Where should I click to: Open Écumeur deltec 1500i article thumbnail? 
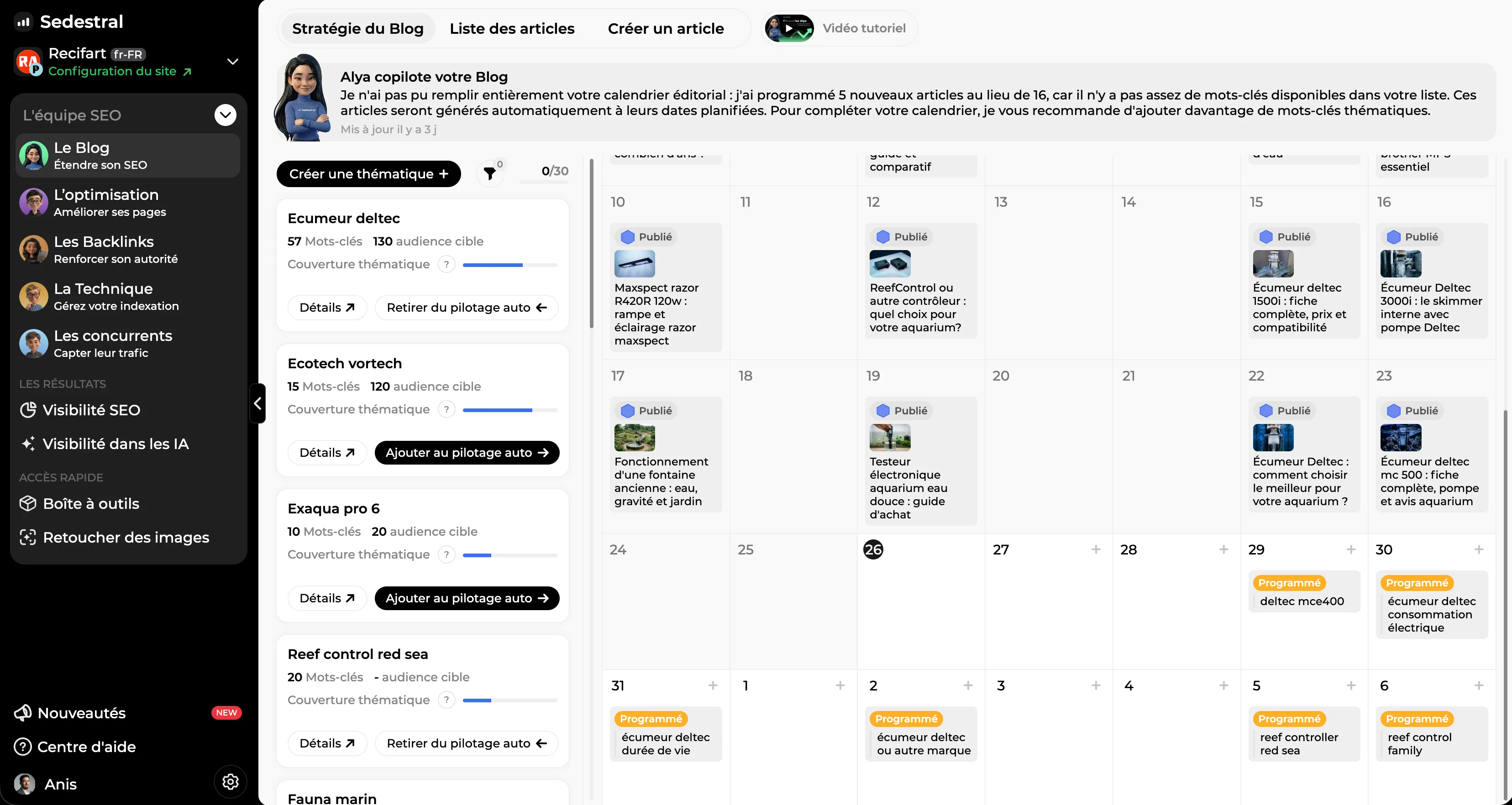point(1273,263)
